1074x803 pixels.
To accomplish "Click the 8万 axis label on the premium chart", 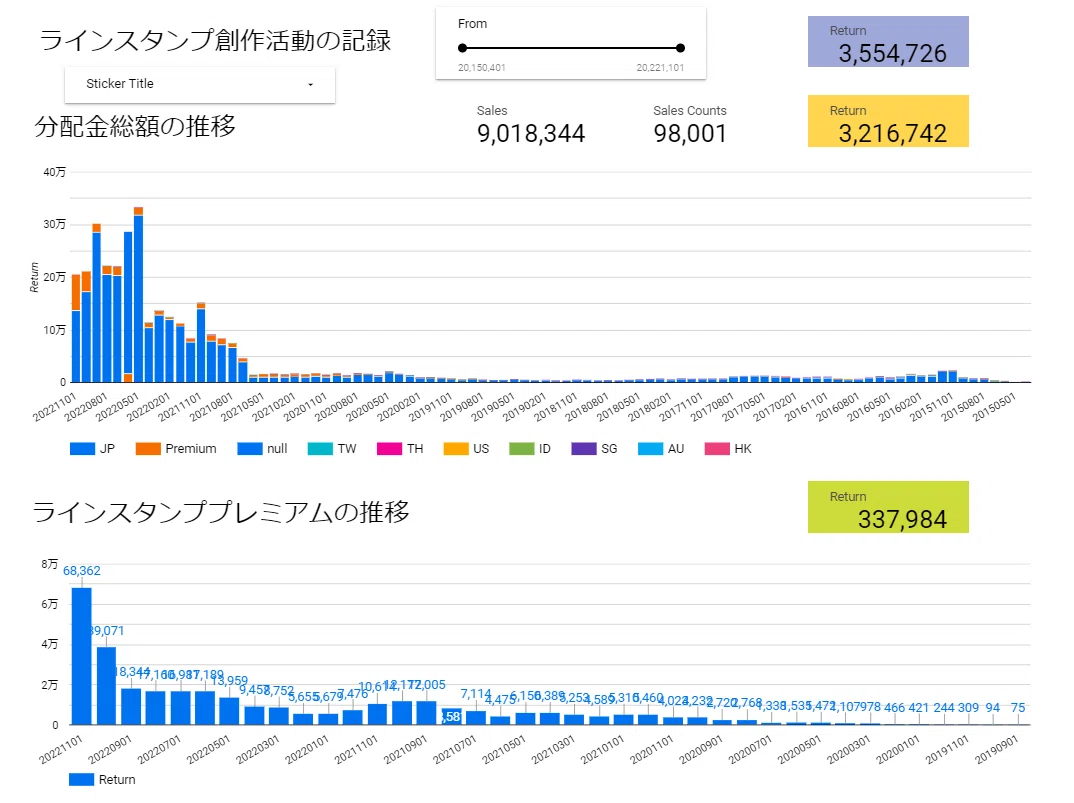I will (x=49, y=564).
